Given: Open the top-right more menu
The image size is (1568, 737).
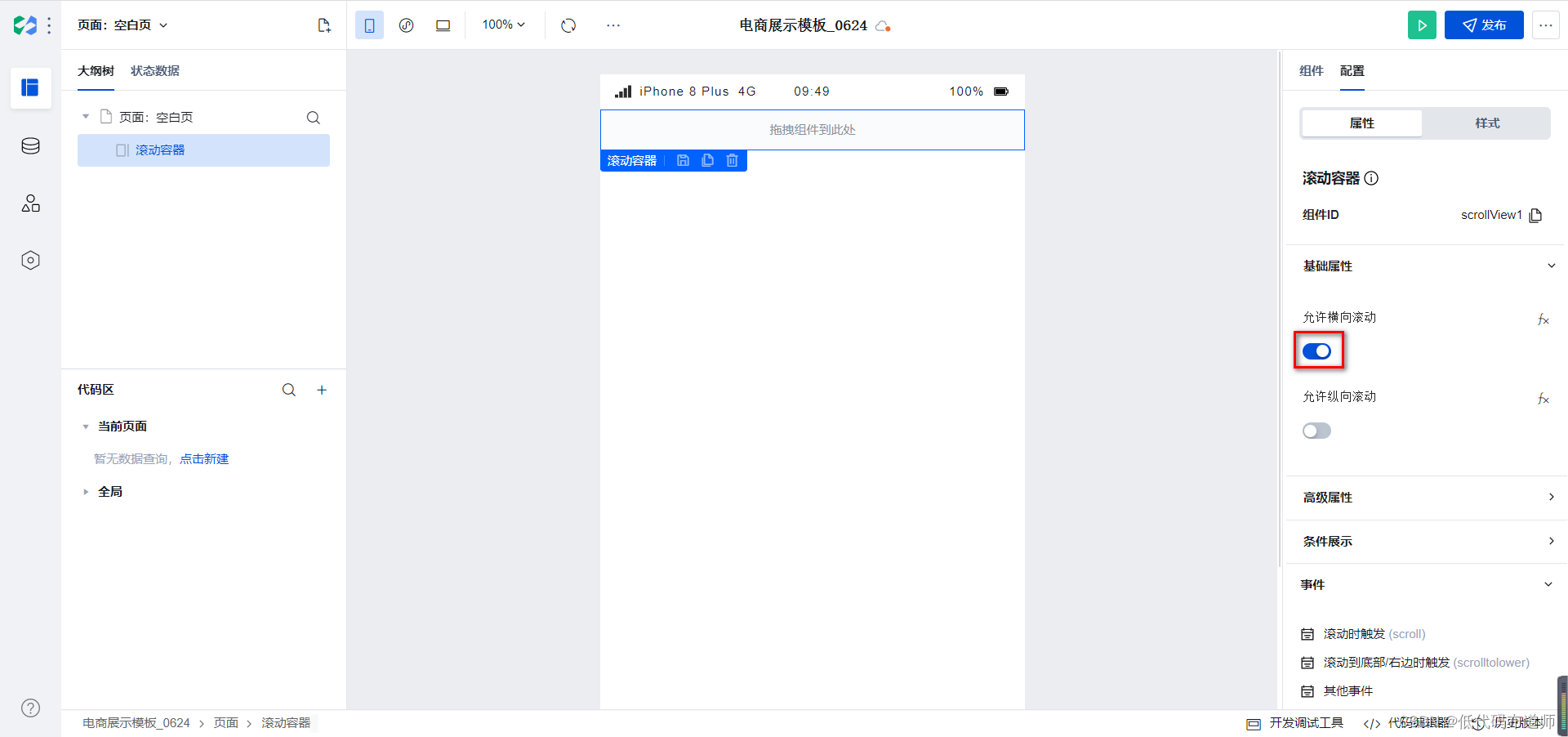Looking at the screenshot, I should pyautogui.click(x=1545, y=25).
